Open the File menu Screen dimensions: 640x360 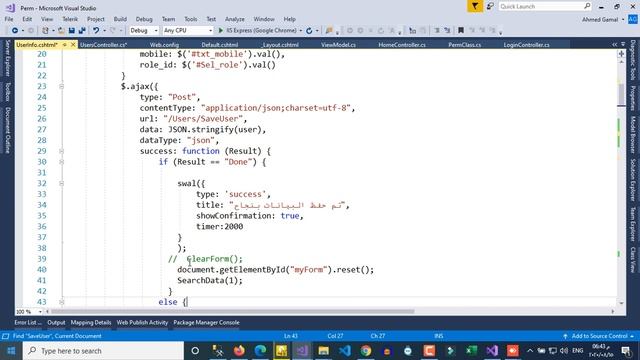(9, 19)
